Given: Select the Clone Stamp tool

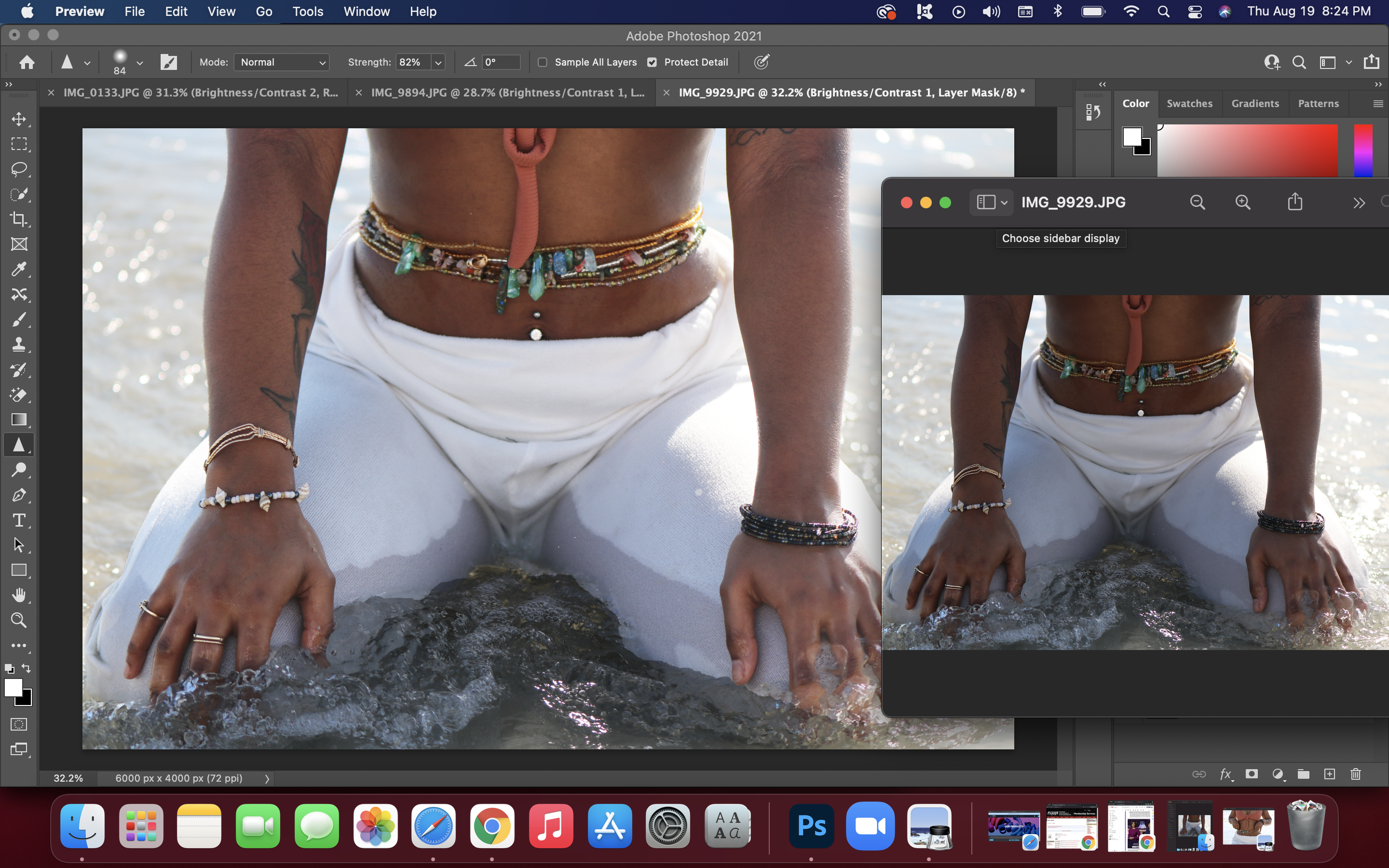Looking at the screenshot, I should (x=19, y=344).
